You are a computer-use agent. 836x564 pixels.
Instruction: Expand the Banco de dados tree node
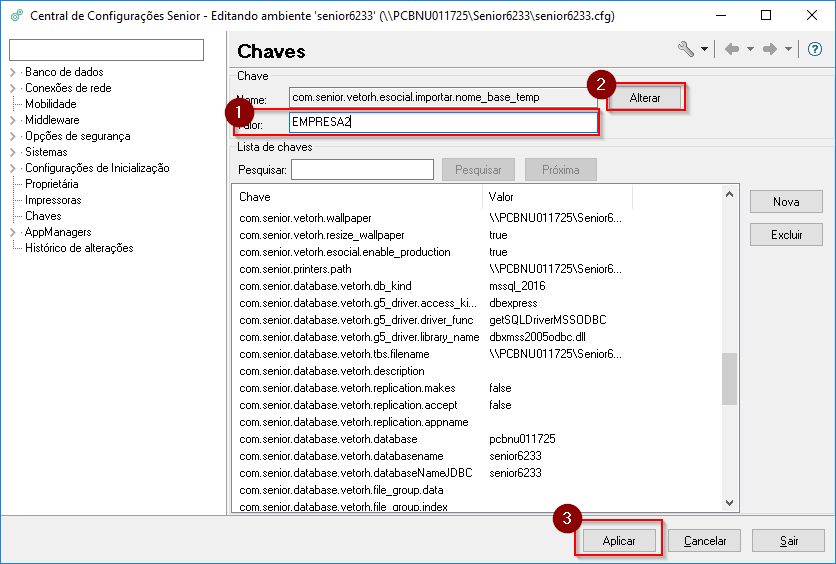[x=13, y=72]
